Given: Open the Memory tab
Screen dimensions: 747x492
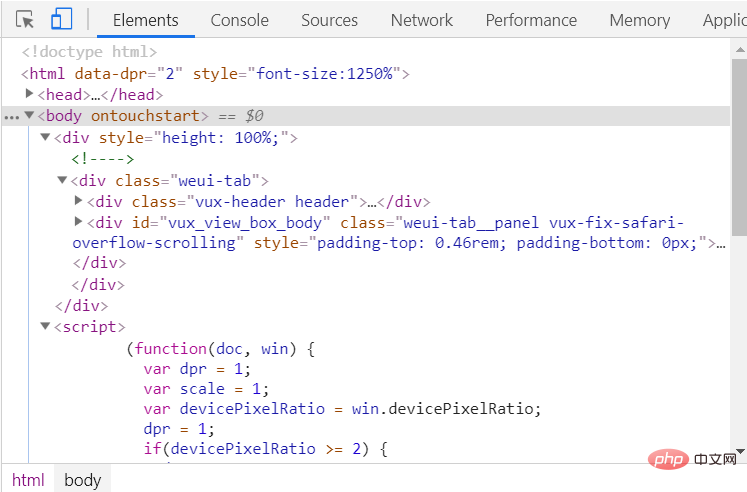Looking at the screenshot, I should pyautogui.click(x=640, y=20).
